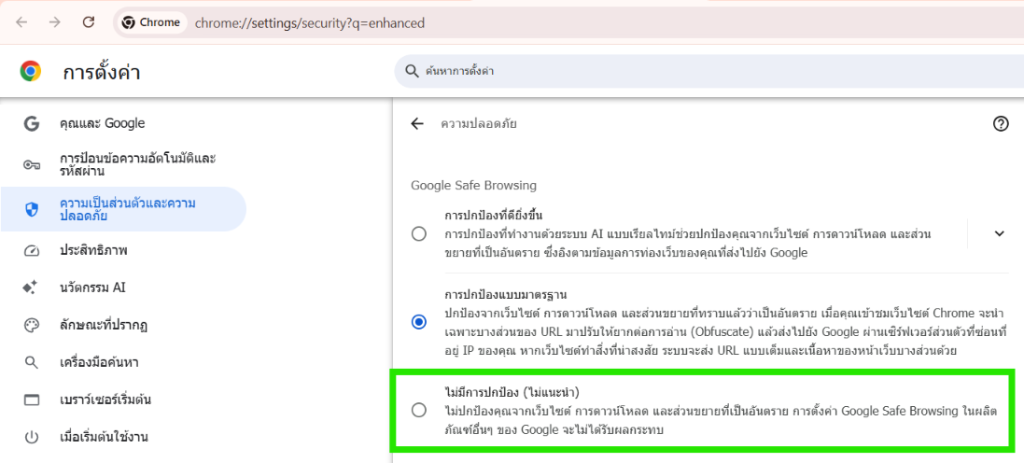Open help via the question mark icon

click(x=1000, y=123)
